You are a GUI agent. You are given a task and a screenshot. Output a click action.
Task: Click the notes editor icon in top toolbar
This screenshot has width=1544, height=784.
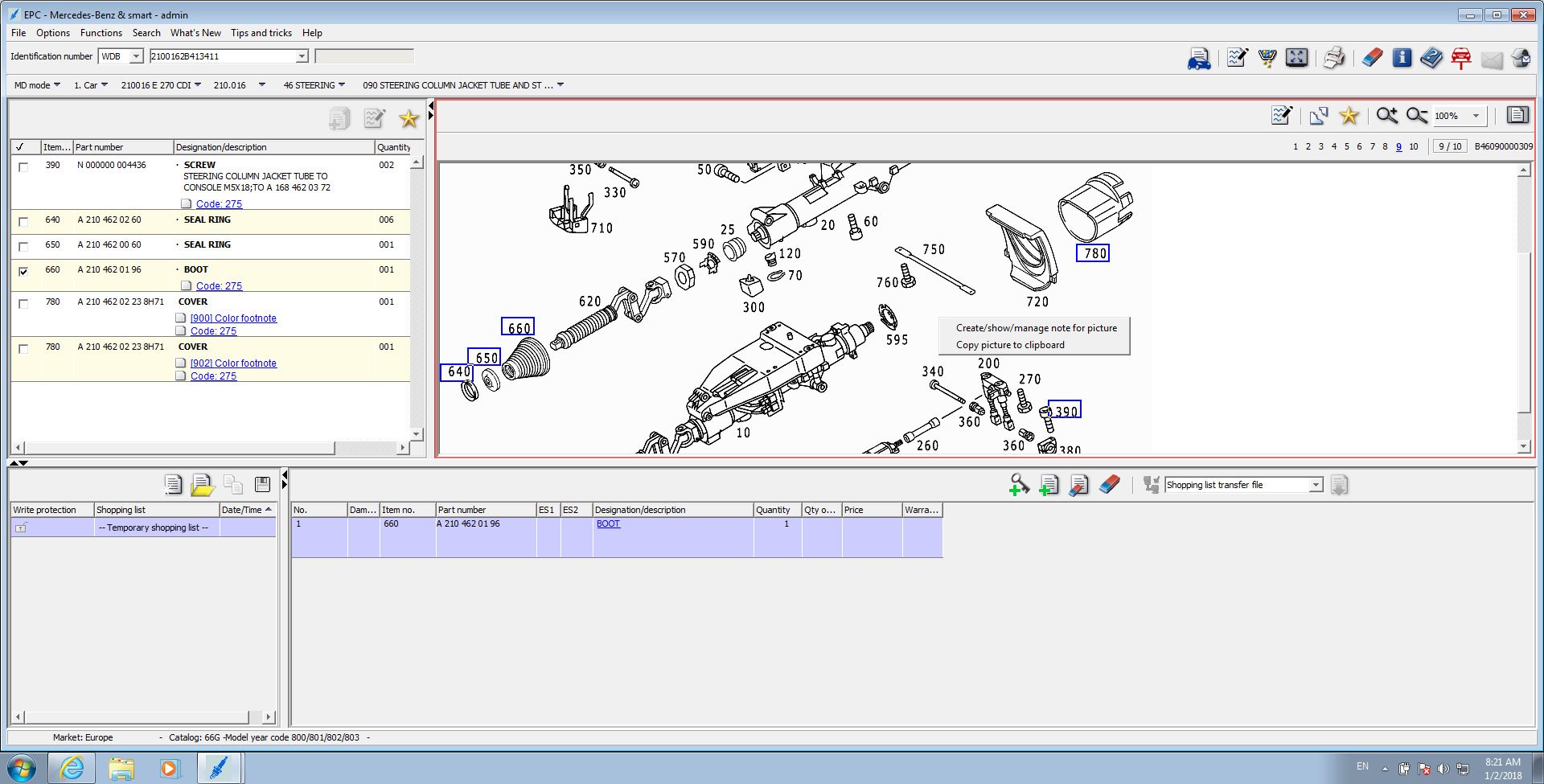[1238, 58]
